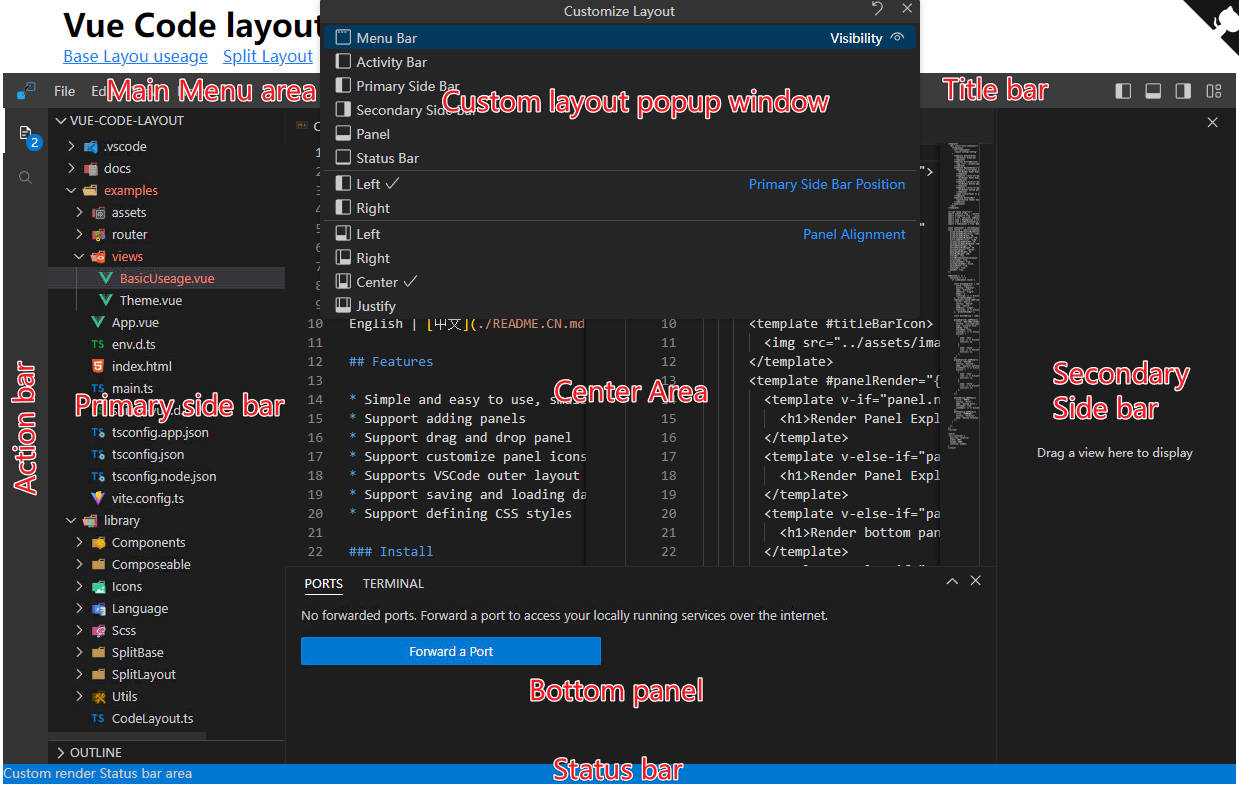Toggle Activity Bar in Customize Layout
Screen dimensions: 1239x785
point(620,62)
